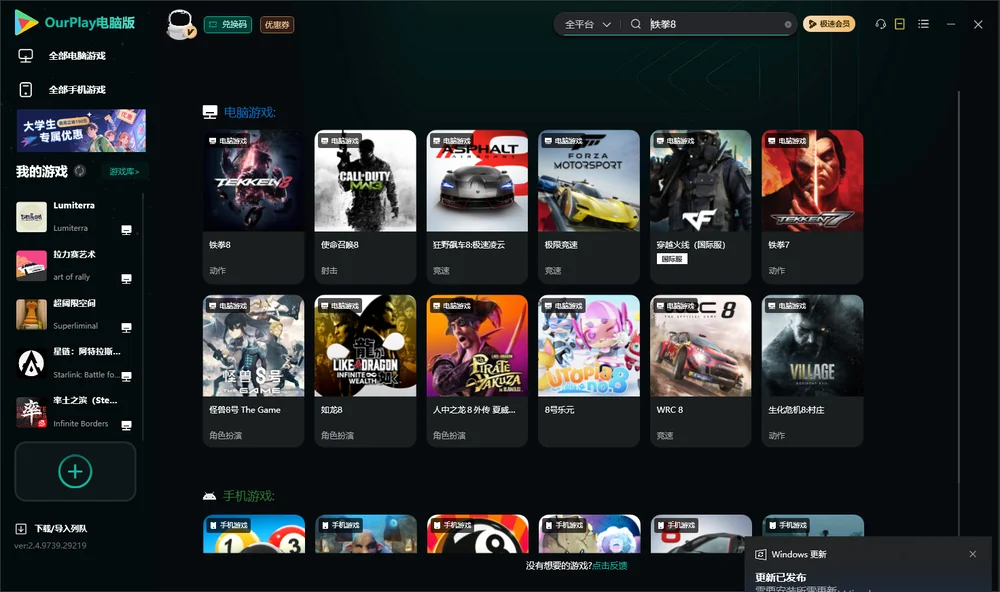Select 超阈限空间 Superliminal game
The height and width of the screenshot is (592, 1000).
click(77, 314)
